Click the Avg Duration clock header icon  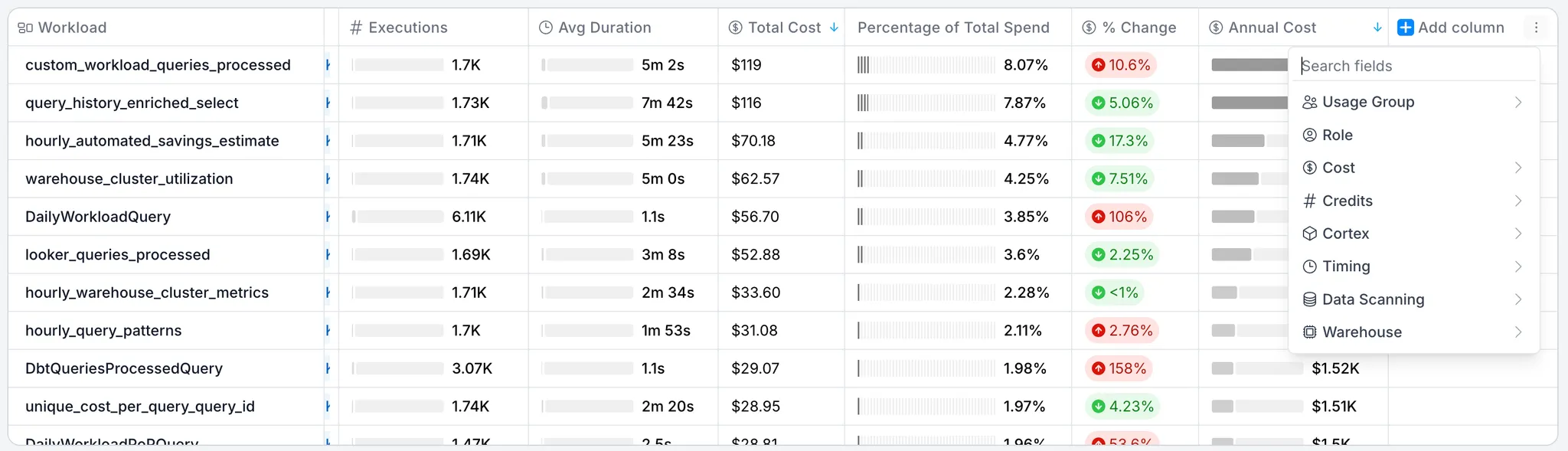[x=546, y=28]
